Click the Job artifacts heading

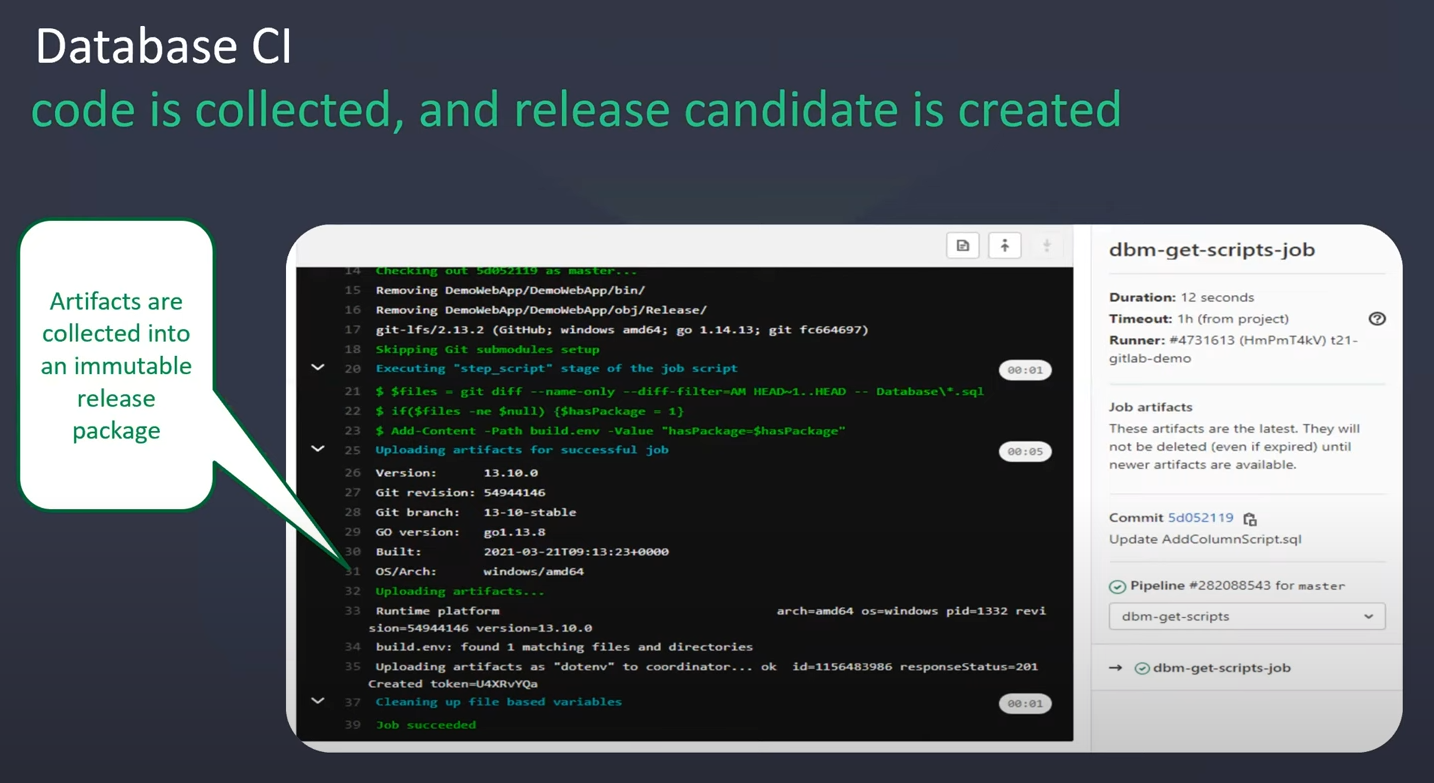pyautogui.click(x=1151, y=407)
